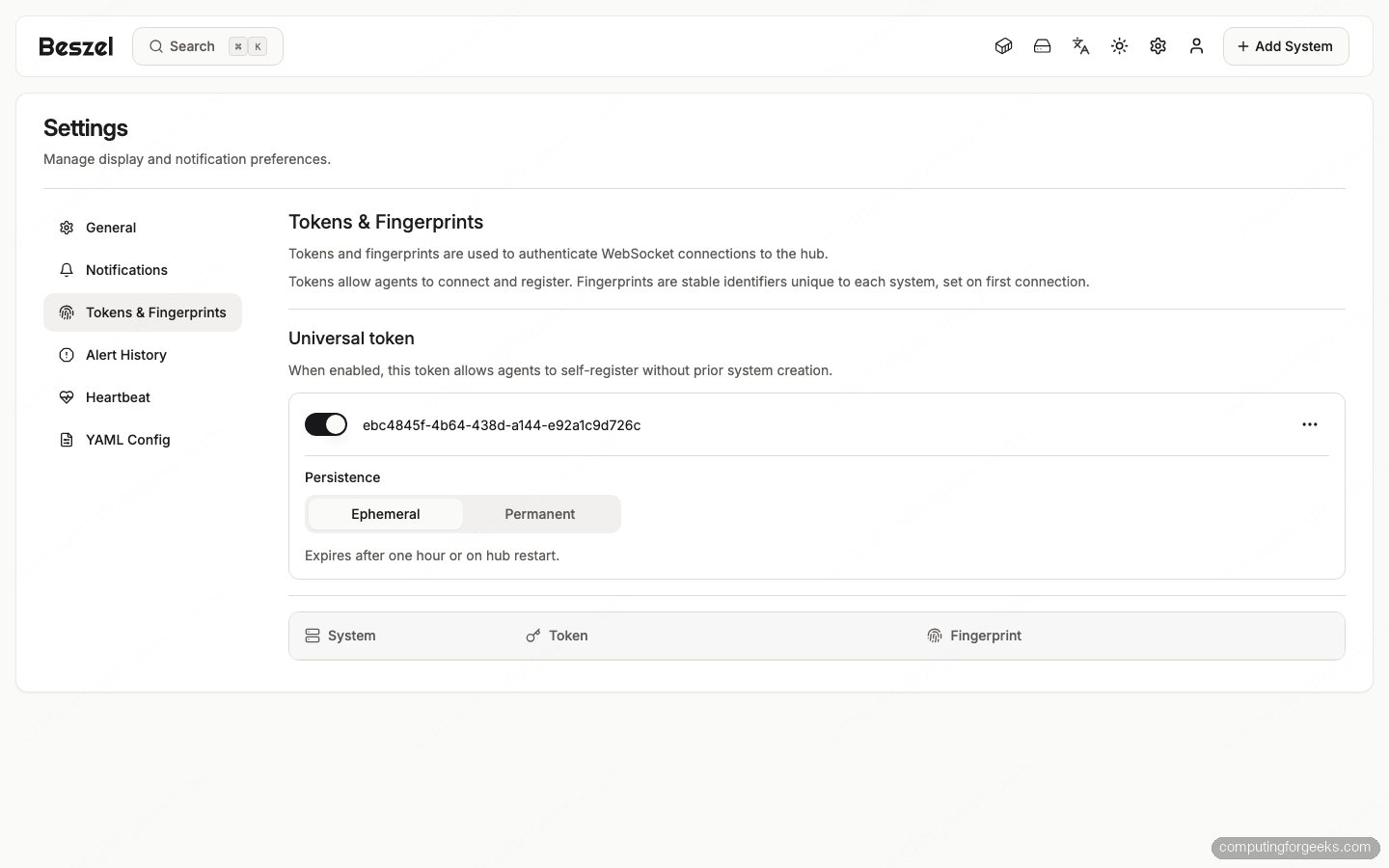This screenshot has width=1389, height=868.
Task: Click the key icon in Token header
Action: 532,636
